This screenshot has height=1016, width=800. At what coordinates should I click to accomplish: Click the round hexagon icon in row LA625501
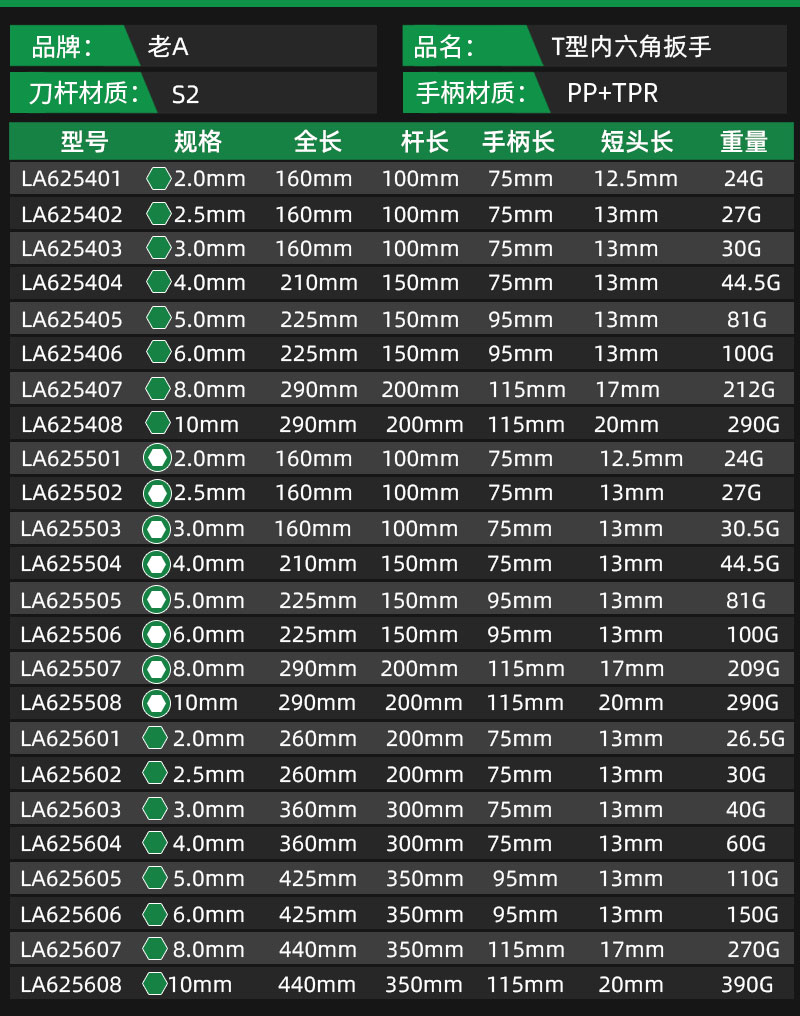[156, 459]
